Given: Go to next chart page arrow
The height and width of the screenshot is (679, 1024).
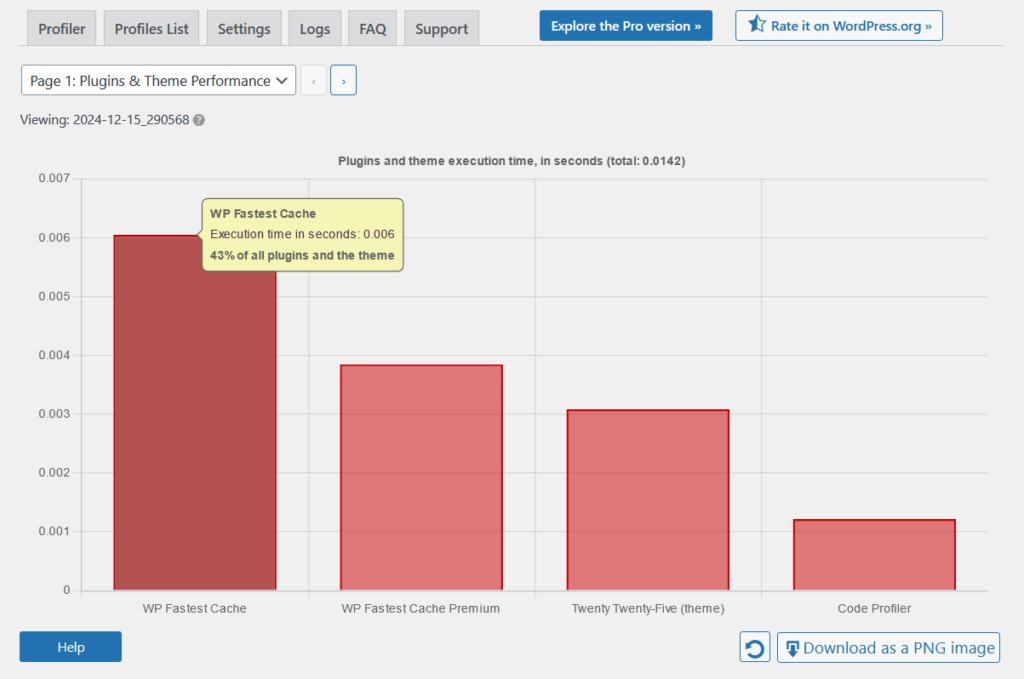Looking at the screenshot, I should click(x=344, y=80).
